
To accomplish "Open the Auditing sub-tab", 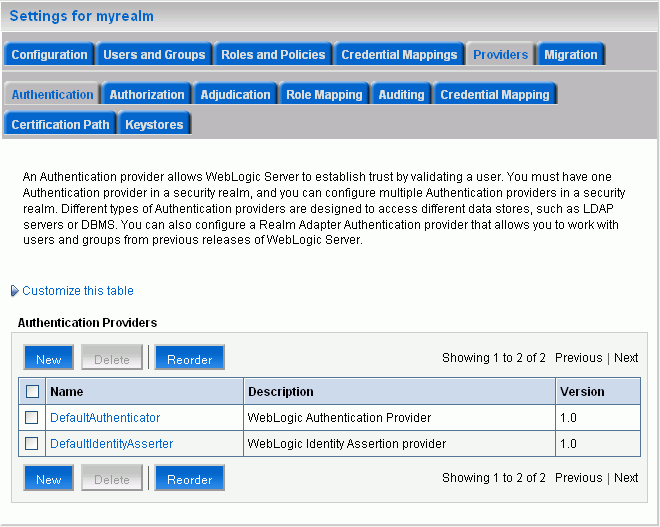I will coord(401,94).
